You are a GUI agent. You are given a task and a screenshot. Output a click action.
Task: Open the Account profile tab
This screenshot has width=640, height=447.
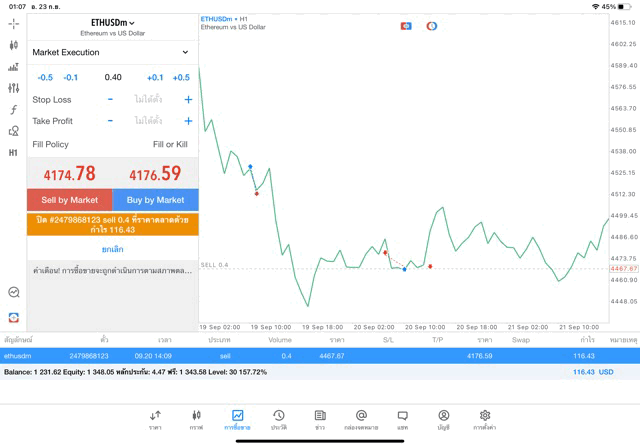pyautogui.click(x=443, y=419)
